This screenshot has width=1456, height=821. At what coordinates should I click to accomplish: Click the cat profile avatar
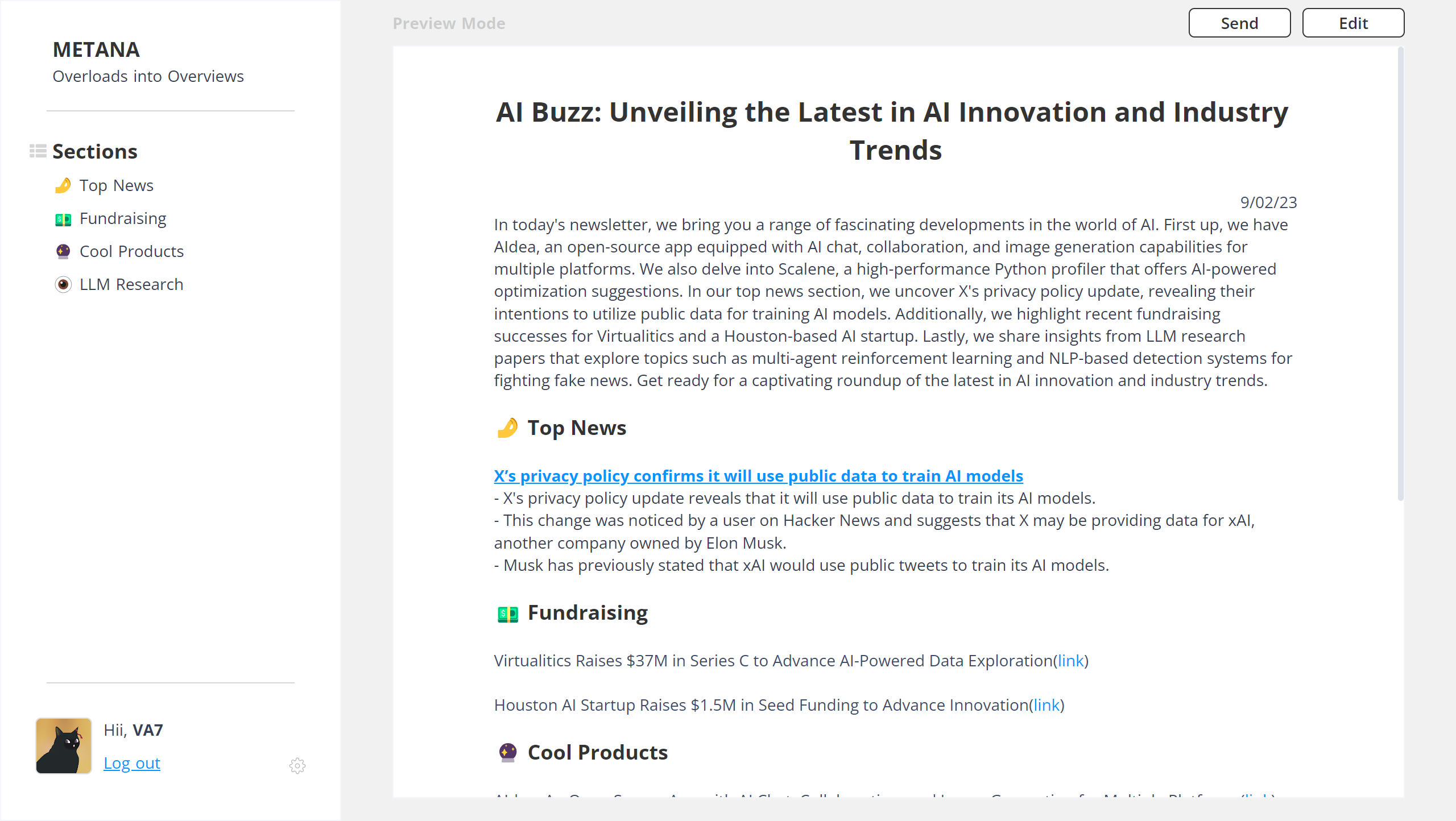point(64,745)
